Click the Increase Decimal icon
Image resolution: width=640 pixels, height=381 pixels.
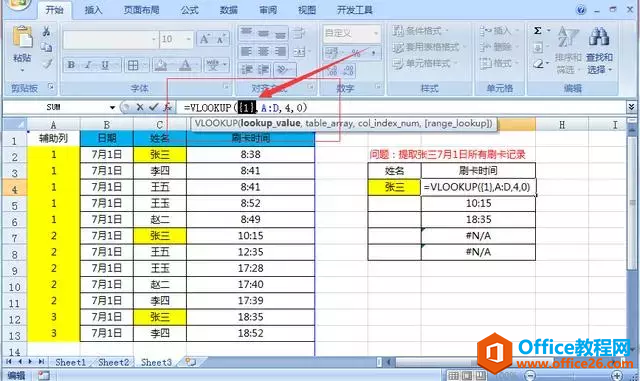click(x=332, y=71)
